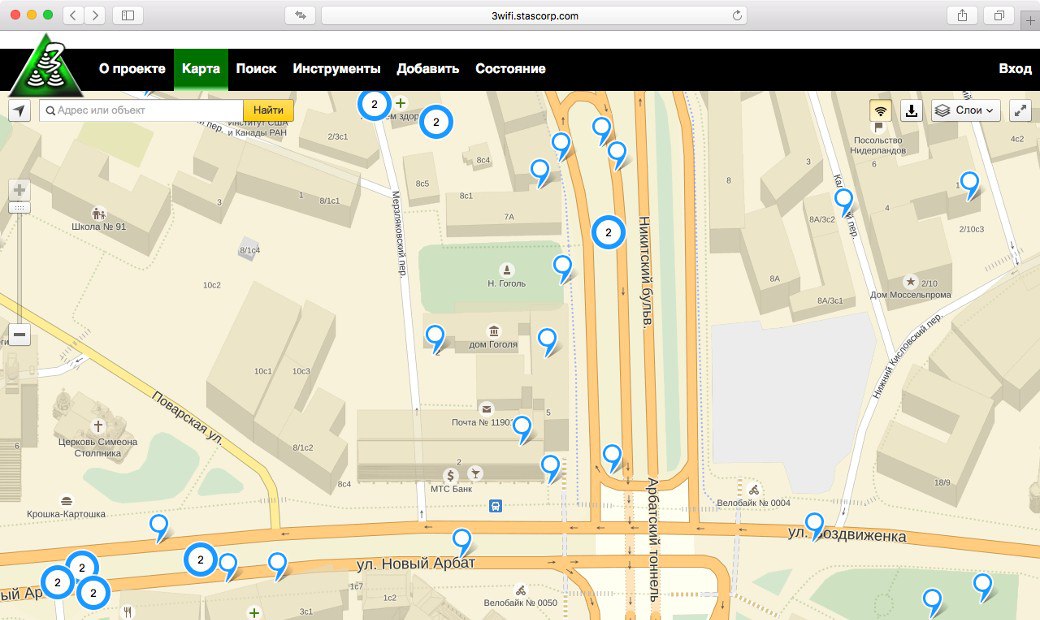Screen dimensions: 1040x620
Task: Open the Safari share menu
Action: (962, 15)
